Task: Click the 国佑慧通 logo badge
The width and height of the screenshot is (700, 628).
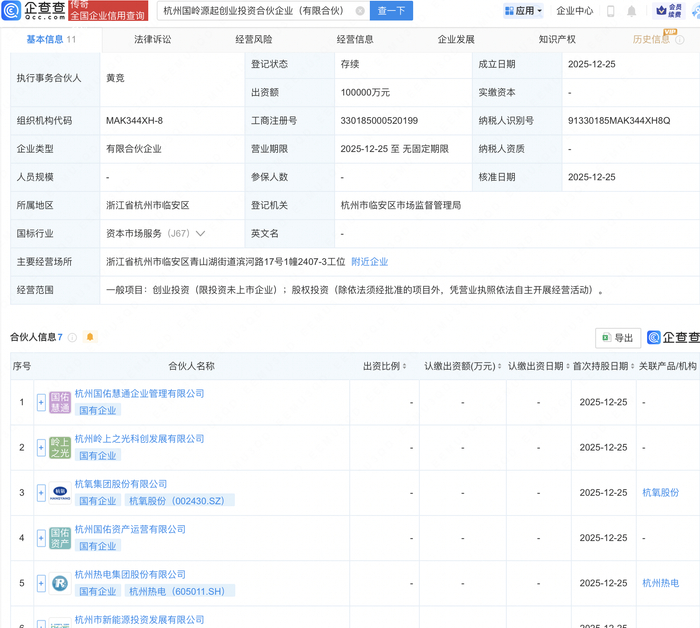Action: 59,402
